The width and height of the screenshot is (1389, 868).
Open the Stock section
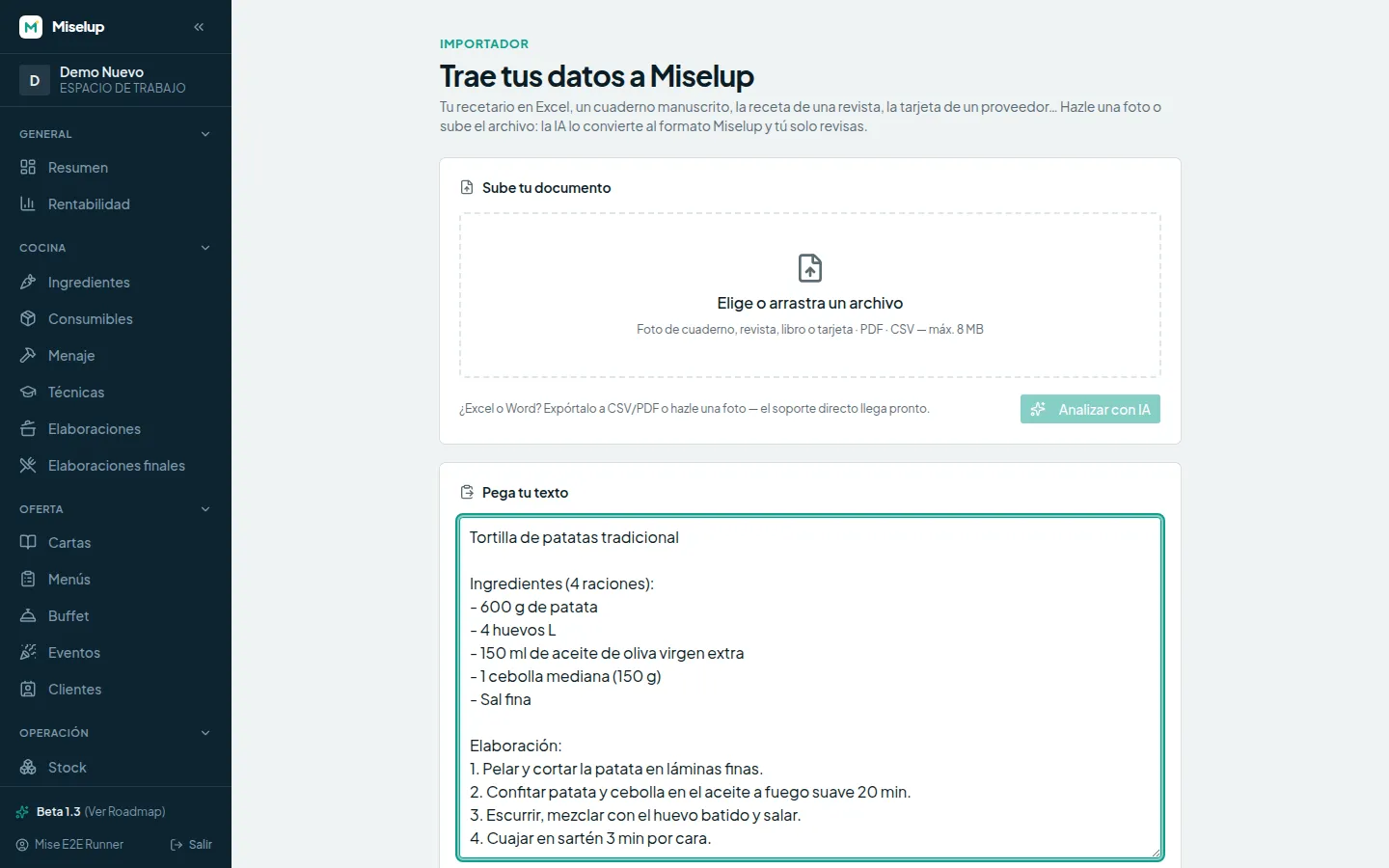[116, 768]
